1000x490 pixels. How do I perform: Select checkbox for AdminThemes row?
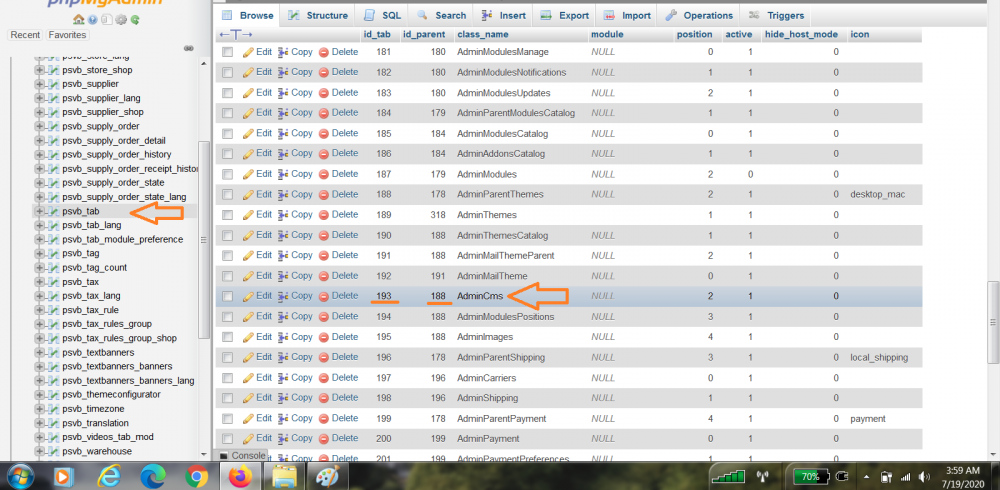coord(228,215)
